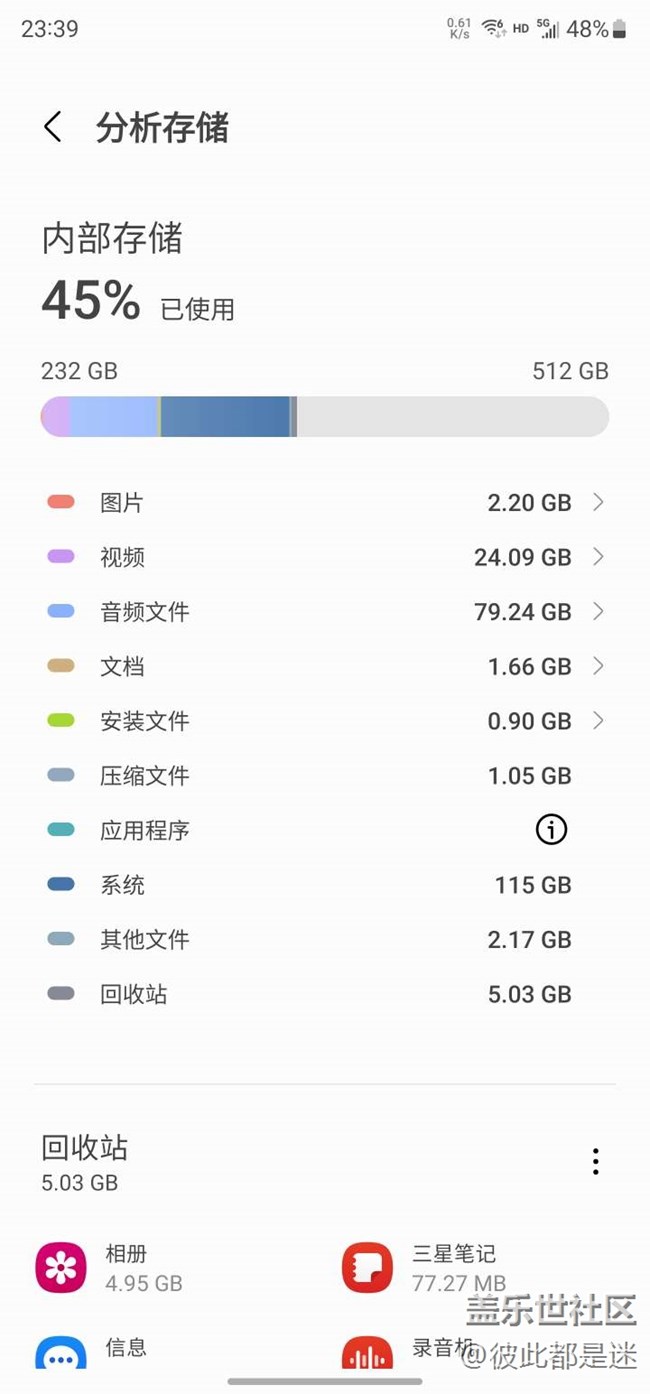Screen dimensions: 650x1394
Task: Expand the Images (图片) category chevron
Action: tap(598, 502)
